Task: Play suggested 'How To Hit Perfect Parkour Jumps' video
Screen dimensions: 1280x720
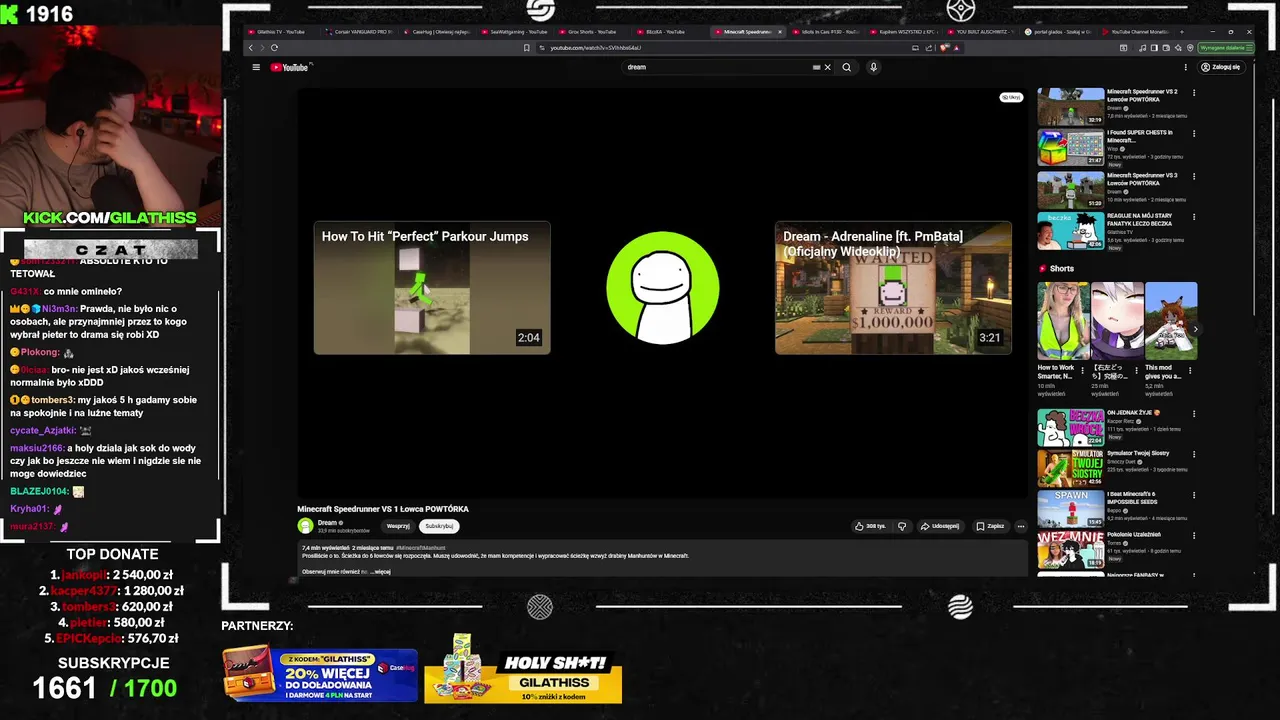Action: tap(432, 288)
